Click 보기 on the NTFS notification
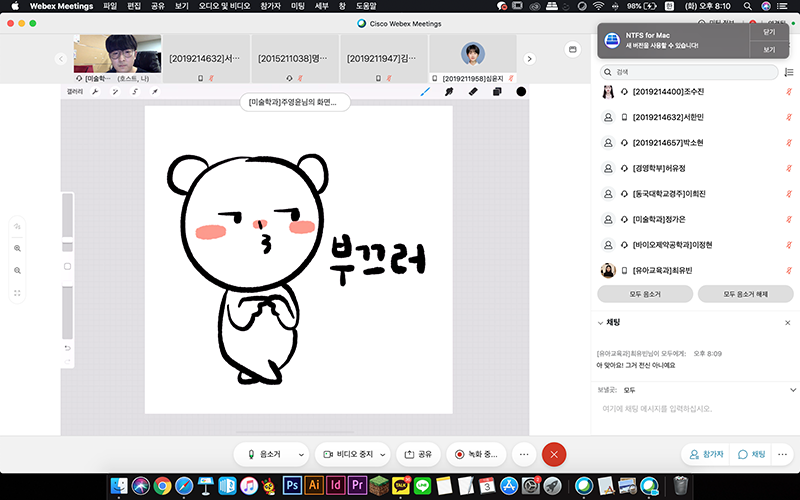 click(769, 49)
